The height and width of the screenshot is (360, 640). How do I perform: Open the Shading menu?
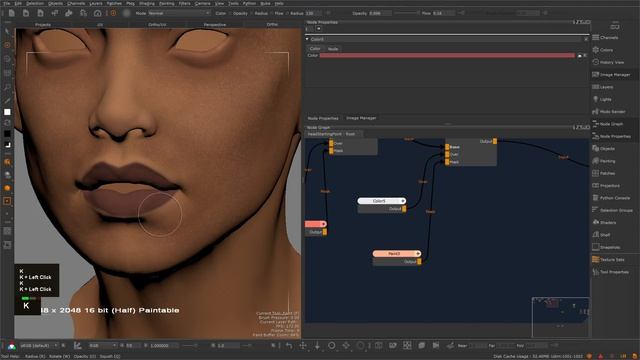(x=147, y=3)
